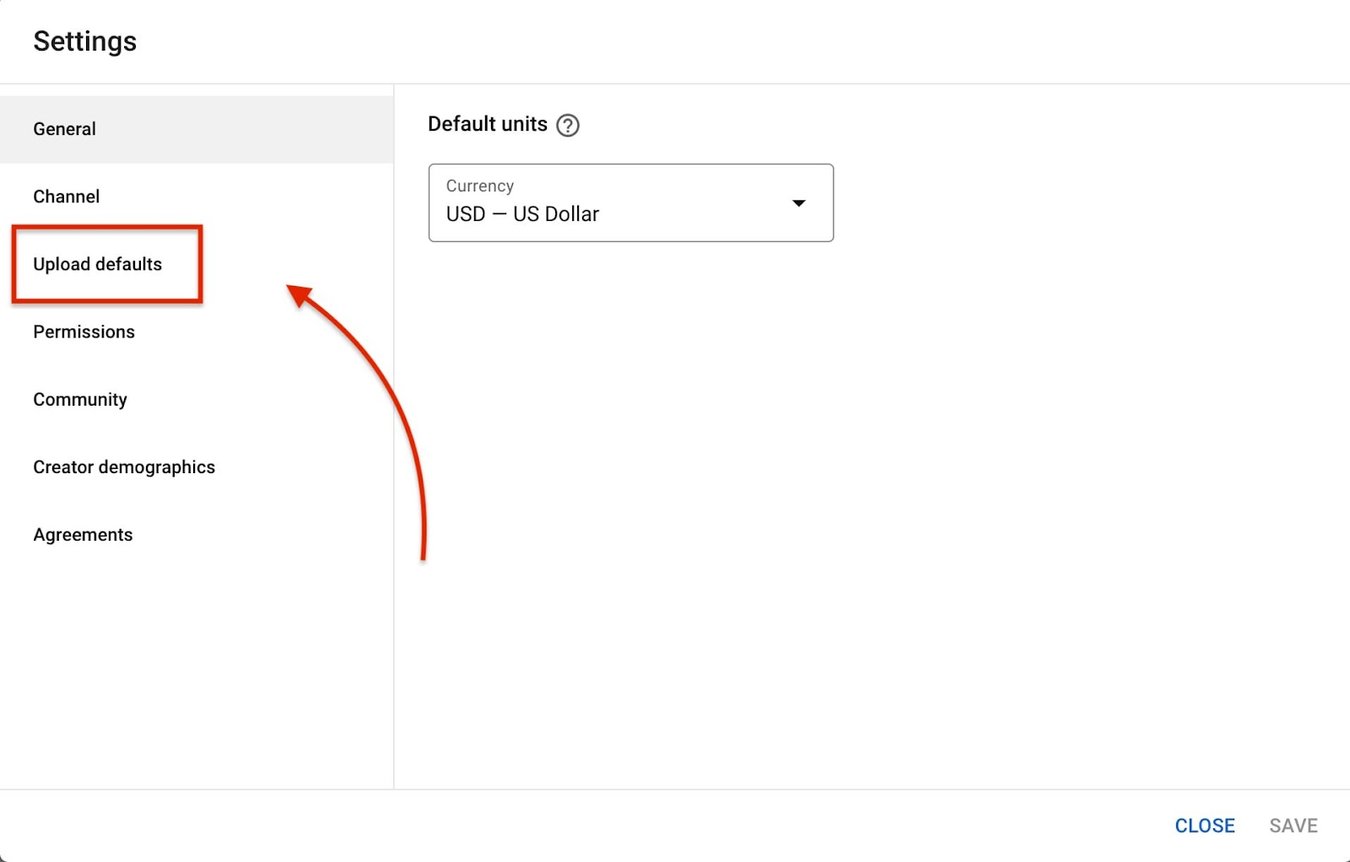The width and height of the screenshot is (1350, 862).
Task: Click the highlighted Upload defaults menu item
Action: 98,264
